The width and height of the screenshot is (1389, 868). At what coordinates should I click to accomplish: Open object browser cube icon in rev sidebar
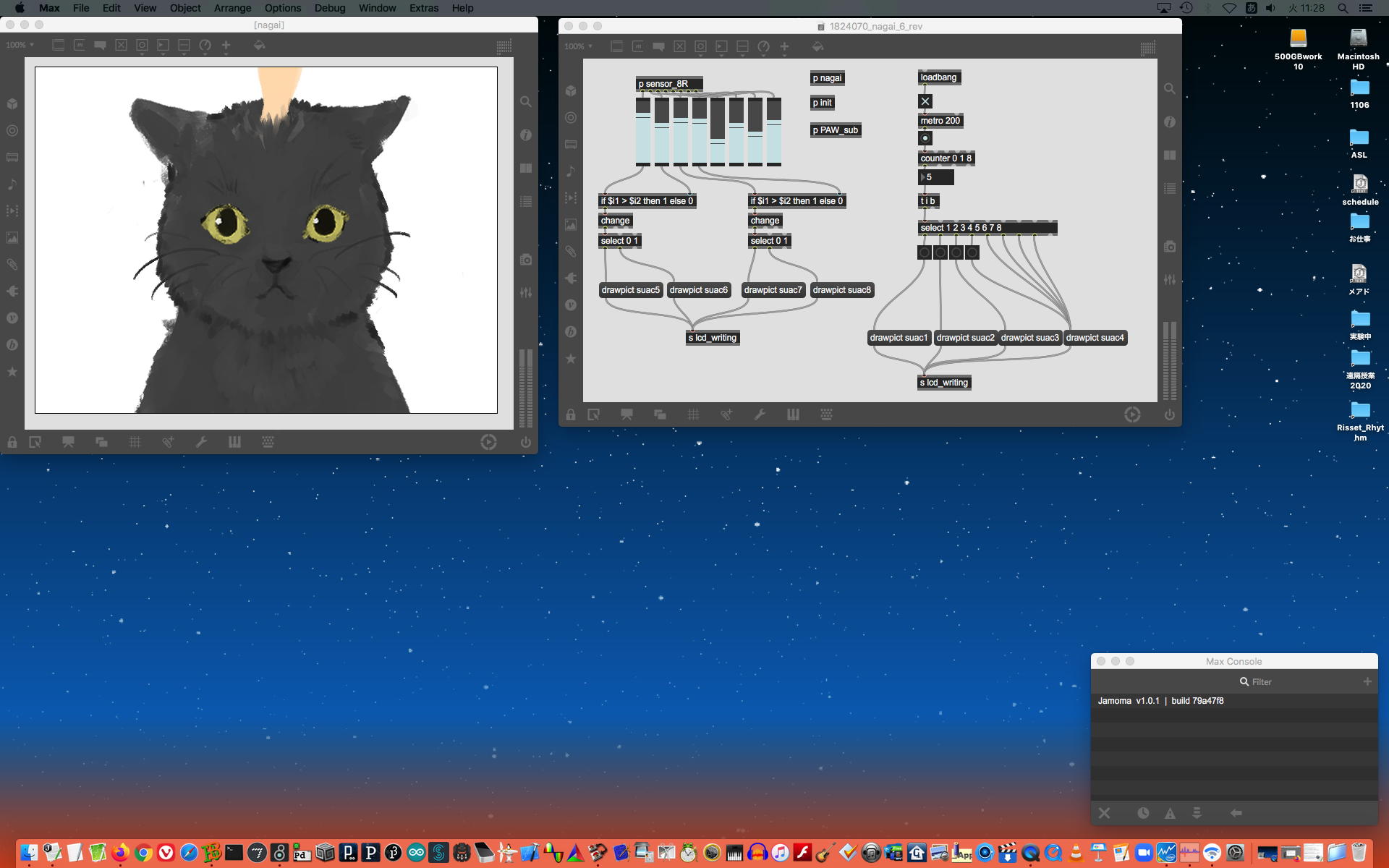pos(571,90)
